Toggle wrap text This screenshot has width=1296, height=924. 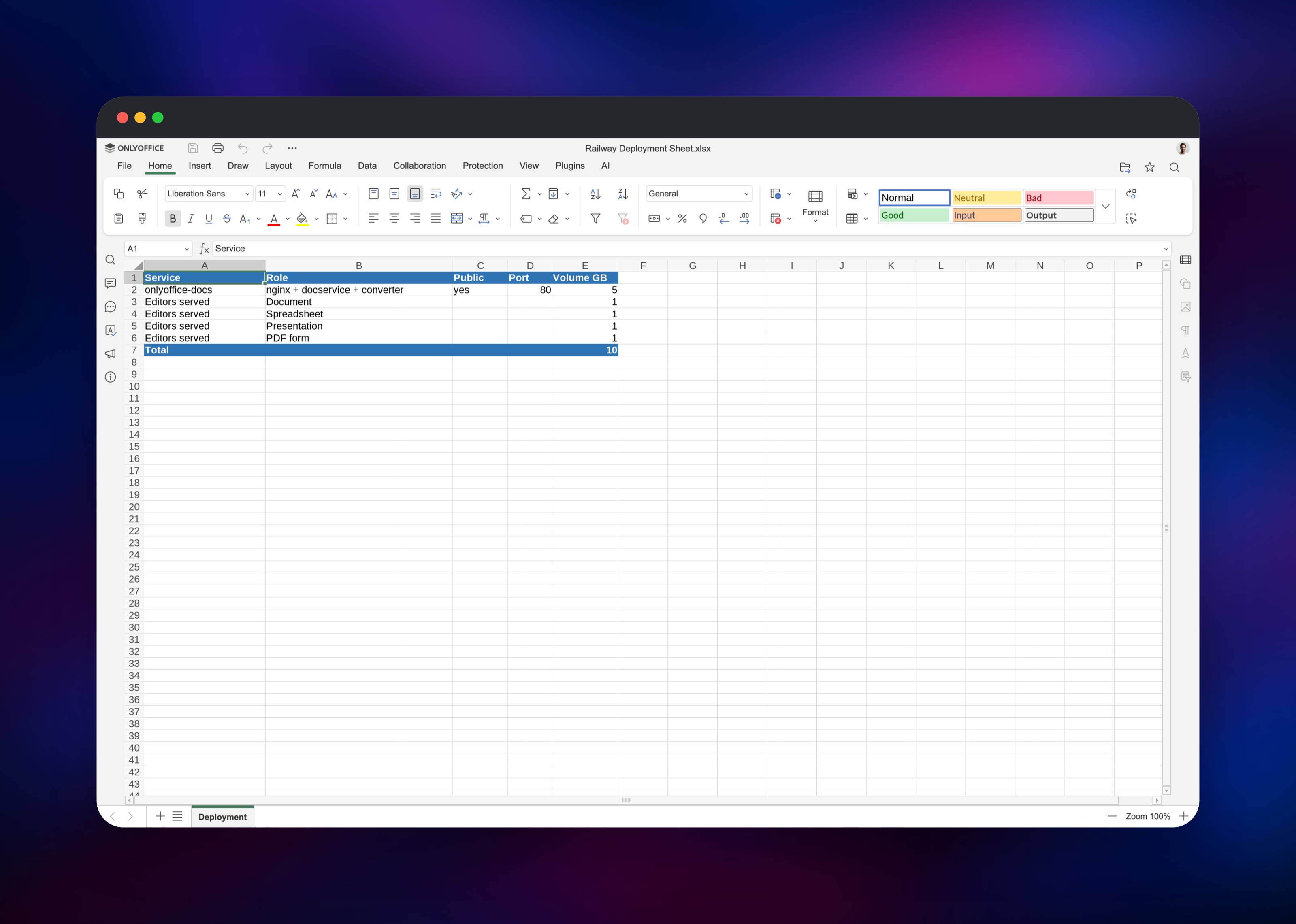pos(436,194)
